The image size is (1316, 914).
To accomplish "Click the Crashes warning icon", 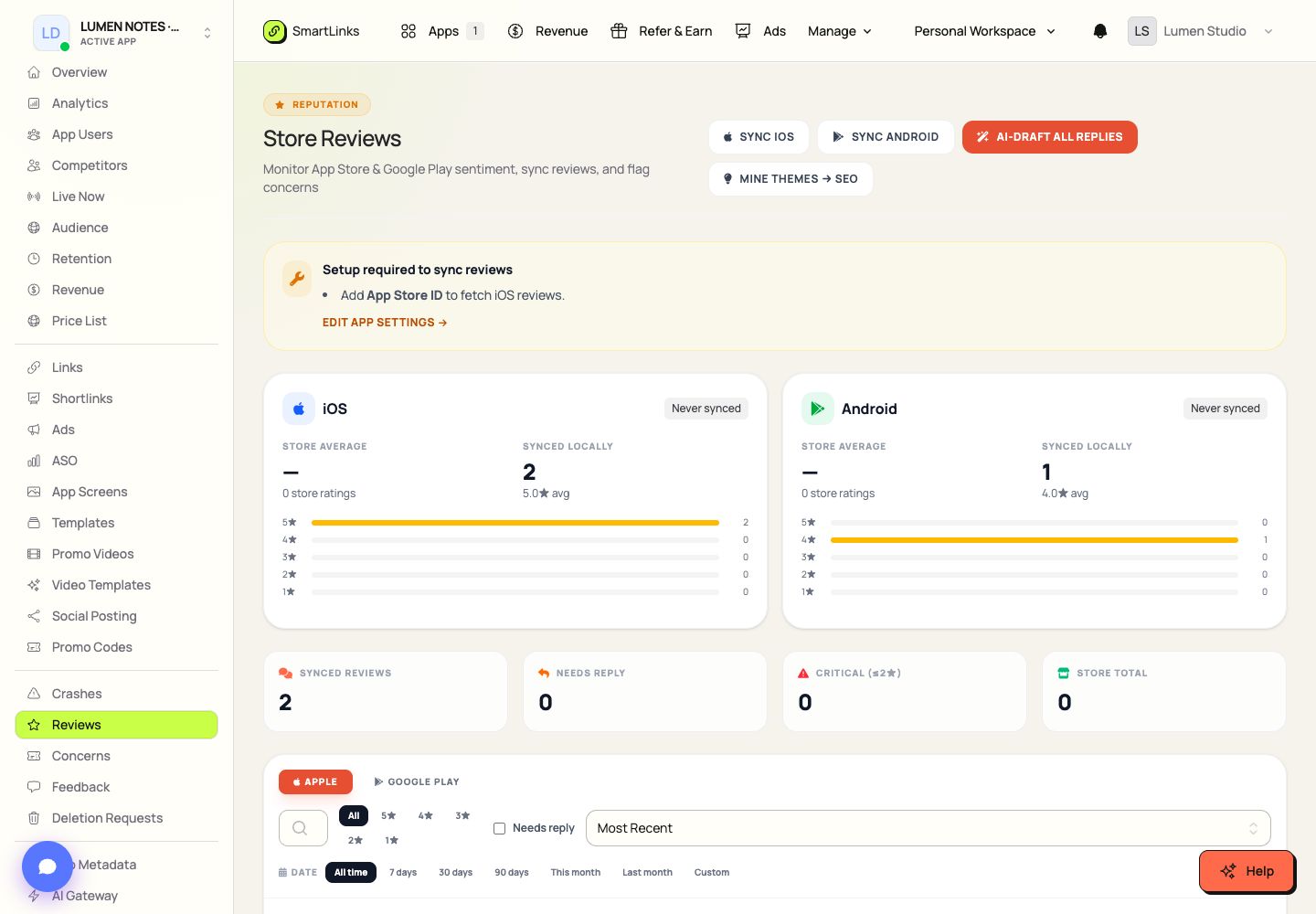I will tap(34, 694).
